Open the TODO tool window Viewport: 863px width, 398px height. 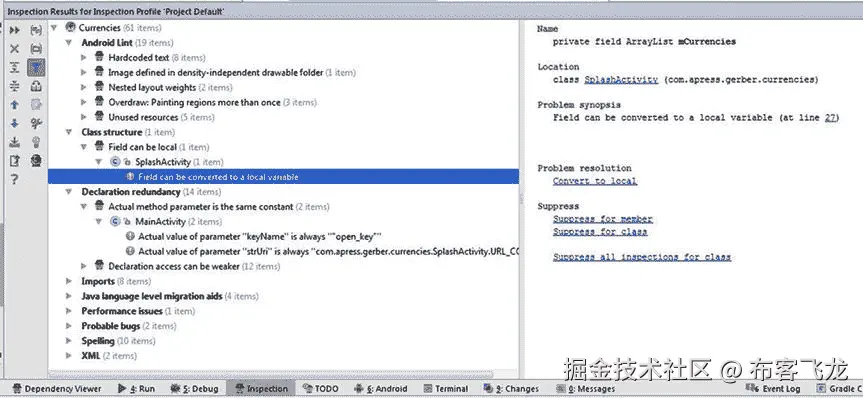pos(320,389)
